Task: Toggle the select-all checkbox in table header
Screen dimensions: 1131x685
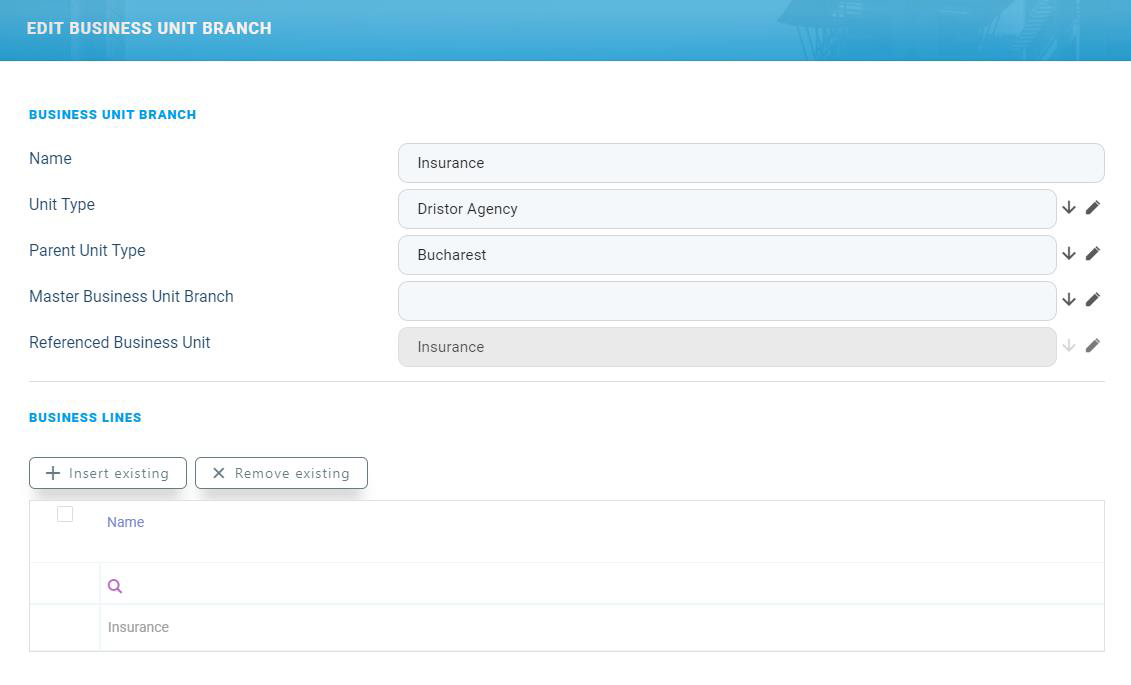Action: pyautogui.click(x=65, y=514)
